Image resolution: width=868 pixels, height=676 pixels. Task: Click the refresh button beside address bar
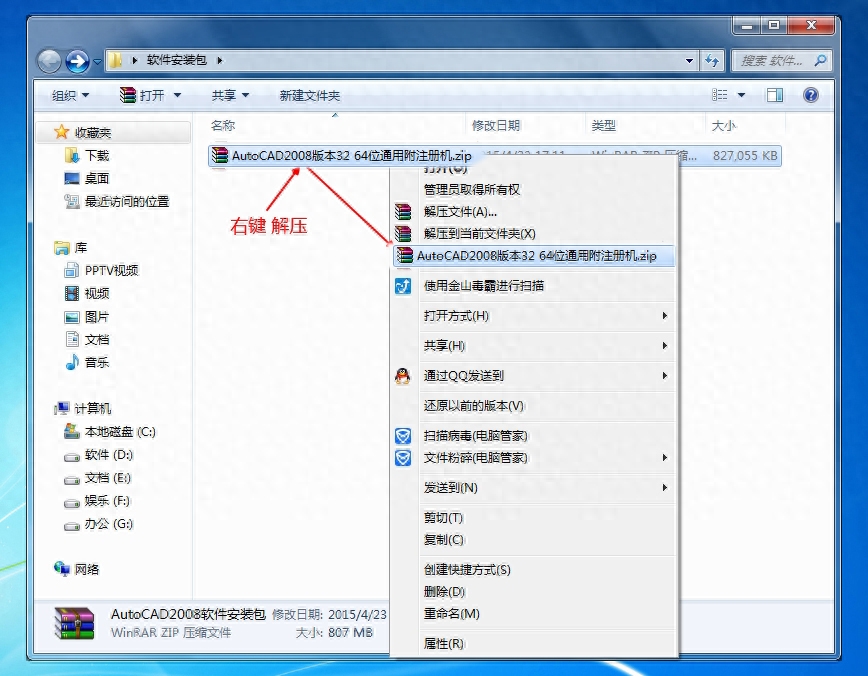(x=712, y=61)
